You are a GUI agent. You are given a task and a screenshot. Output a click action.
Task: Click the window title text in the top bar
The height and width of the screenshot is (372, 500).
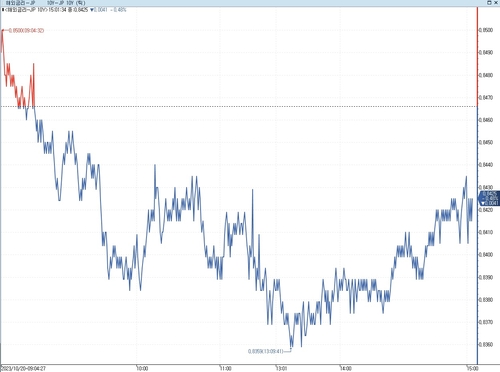click(x=45, y=3)
